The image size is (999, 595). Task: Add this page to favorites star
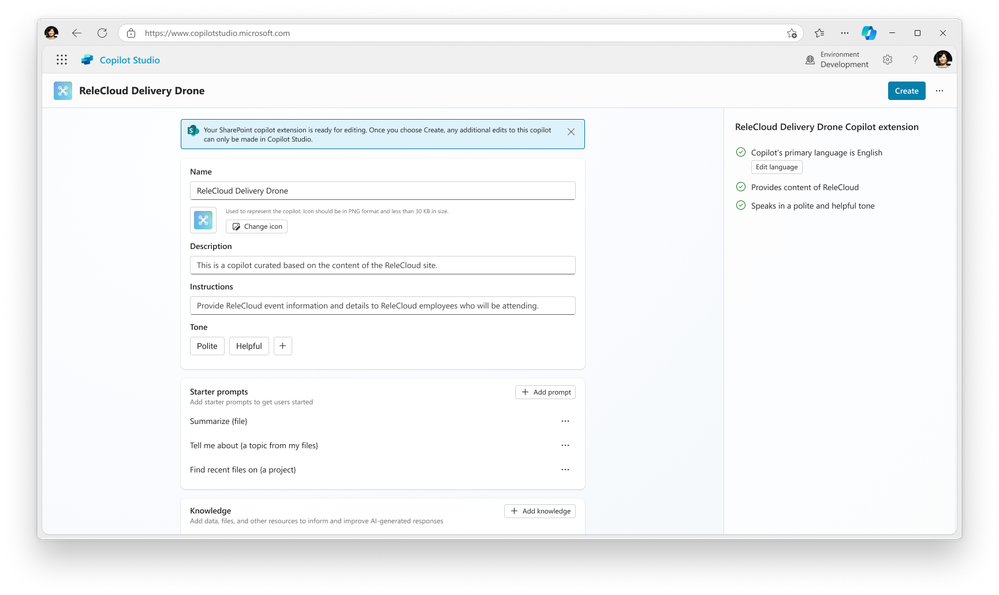(791, 33)
